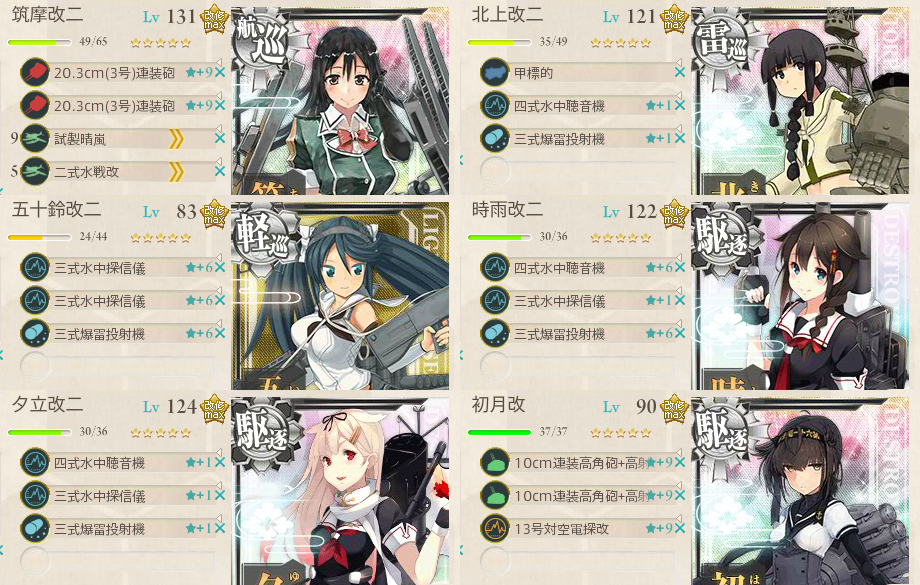The image size is (920, 585).
Task: Remove 甲標的 with its X button
Action: point(680,72)
